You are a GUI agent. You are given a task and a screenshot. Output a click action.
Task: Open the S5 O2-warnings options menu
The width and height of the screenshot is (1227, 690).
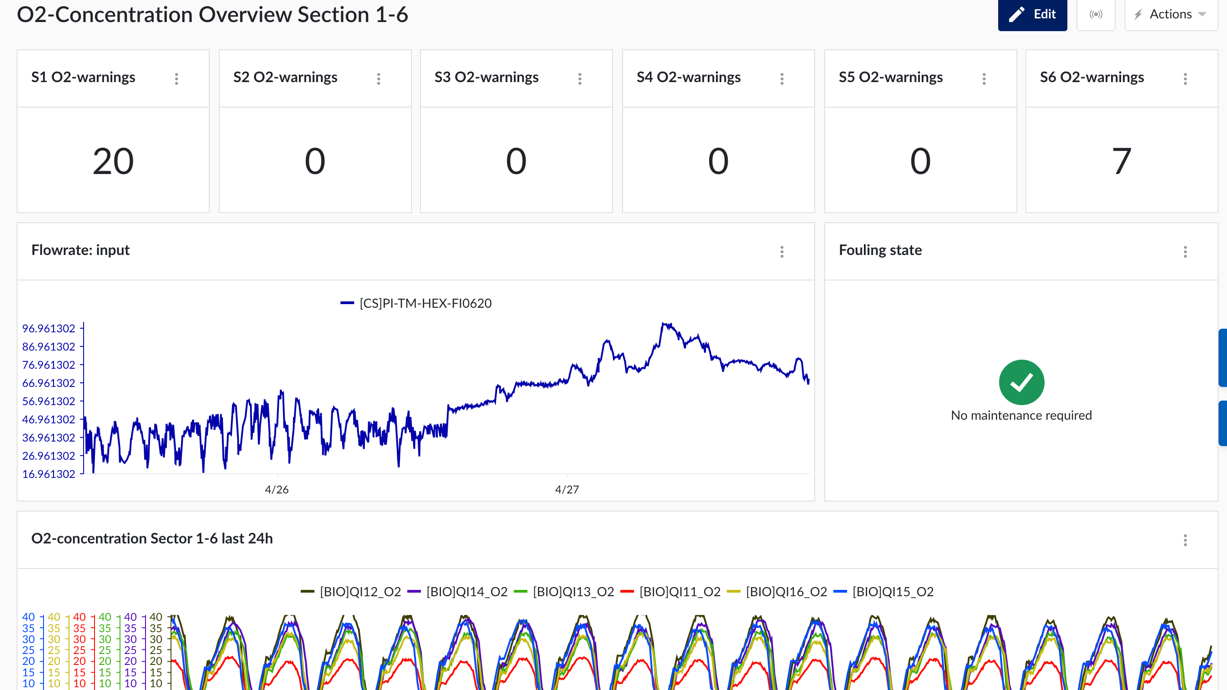[983, 78]
